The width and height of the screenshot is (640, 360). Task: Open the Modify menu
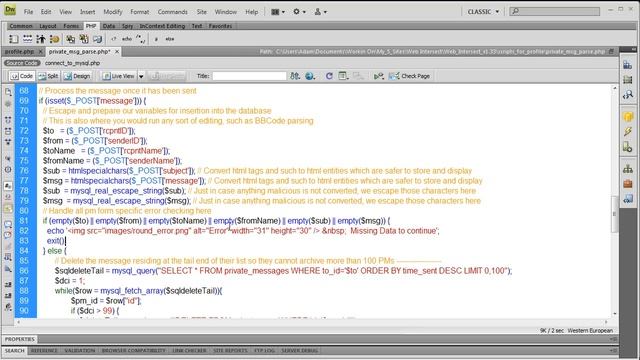tap(113, 12)
